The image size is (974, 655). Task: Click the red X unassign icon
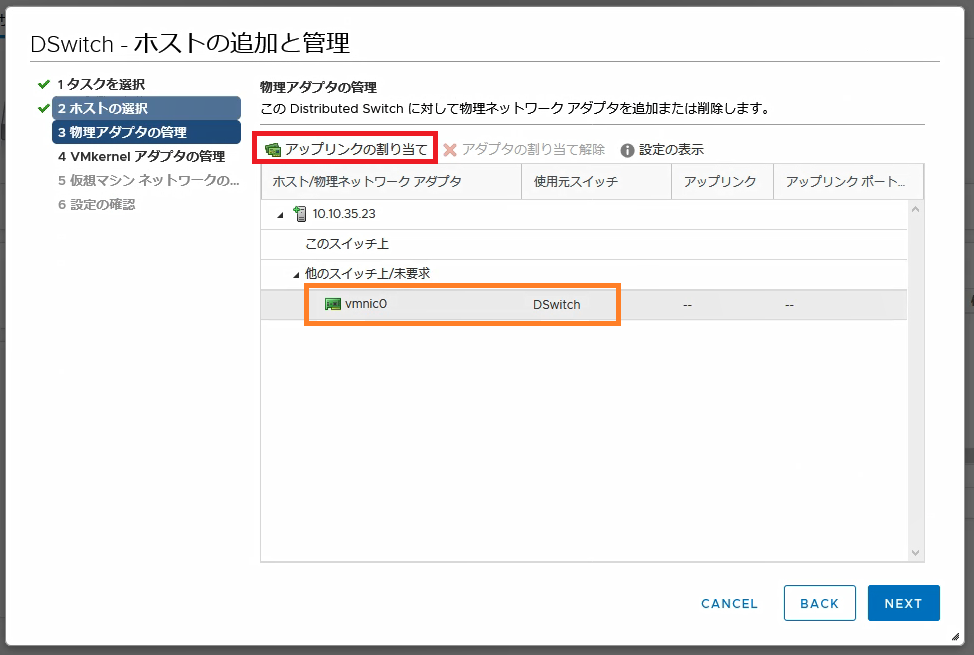tap(450, 150)
